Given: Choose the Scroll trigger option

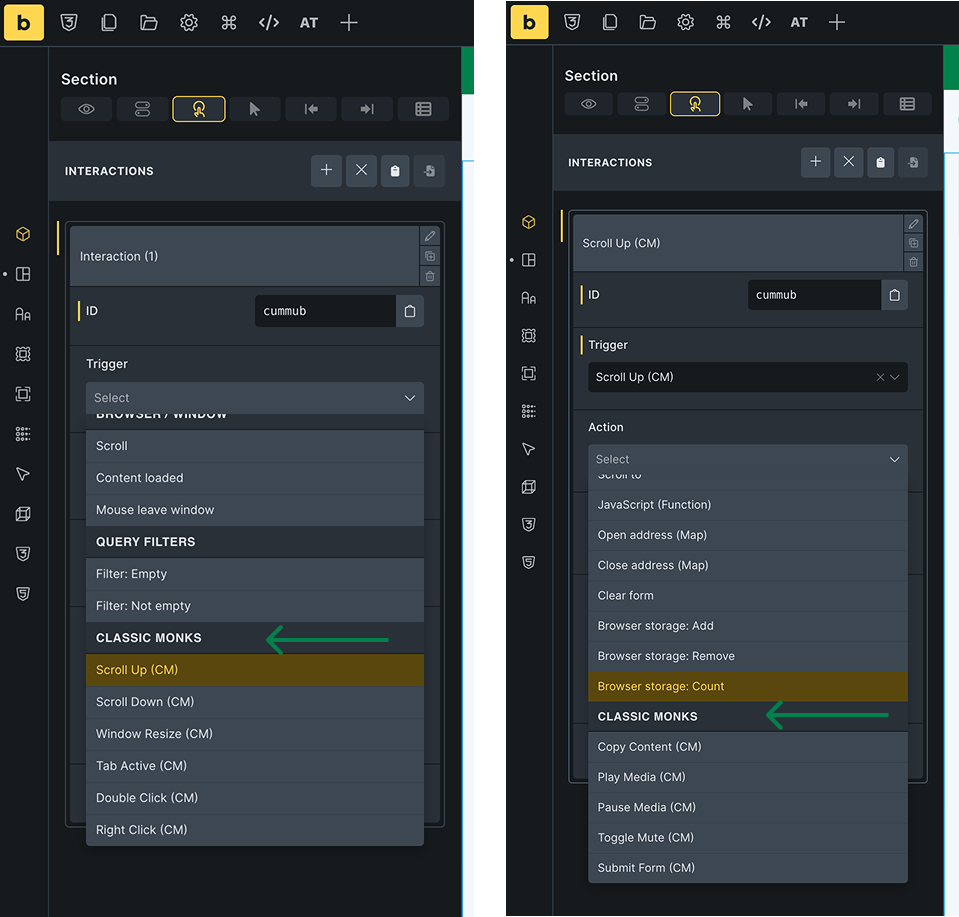Looking at the screenshot, I should [254, 446].
